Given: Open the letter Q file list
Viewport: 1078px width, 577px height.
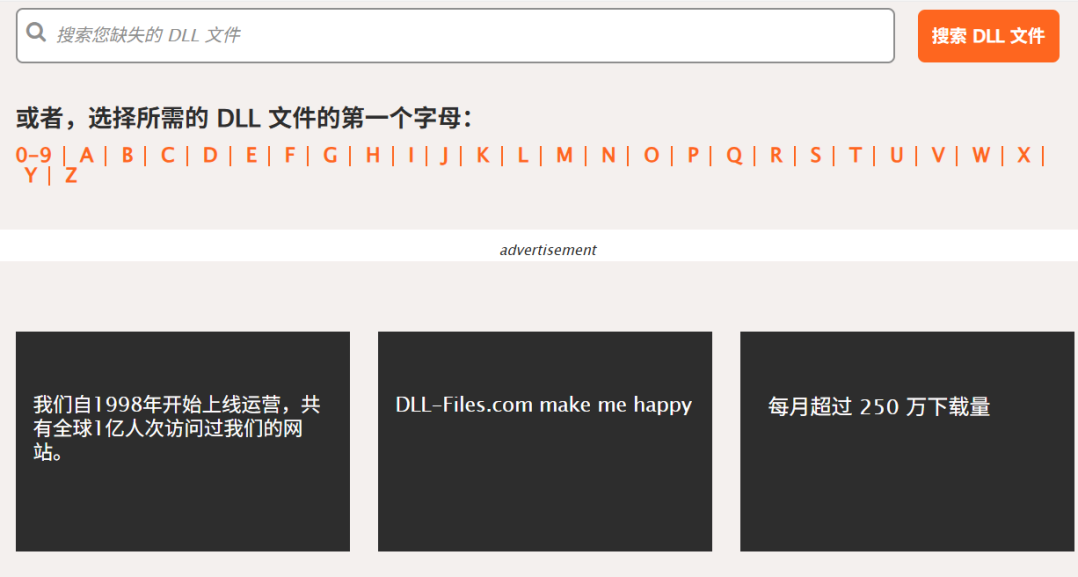Looking at the screenshot, I should (733, 156).
